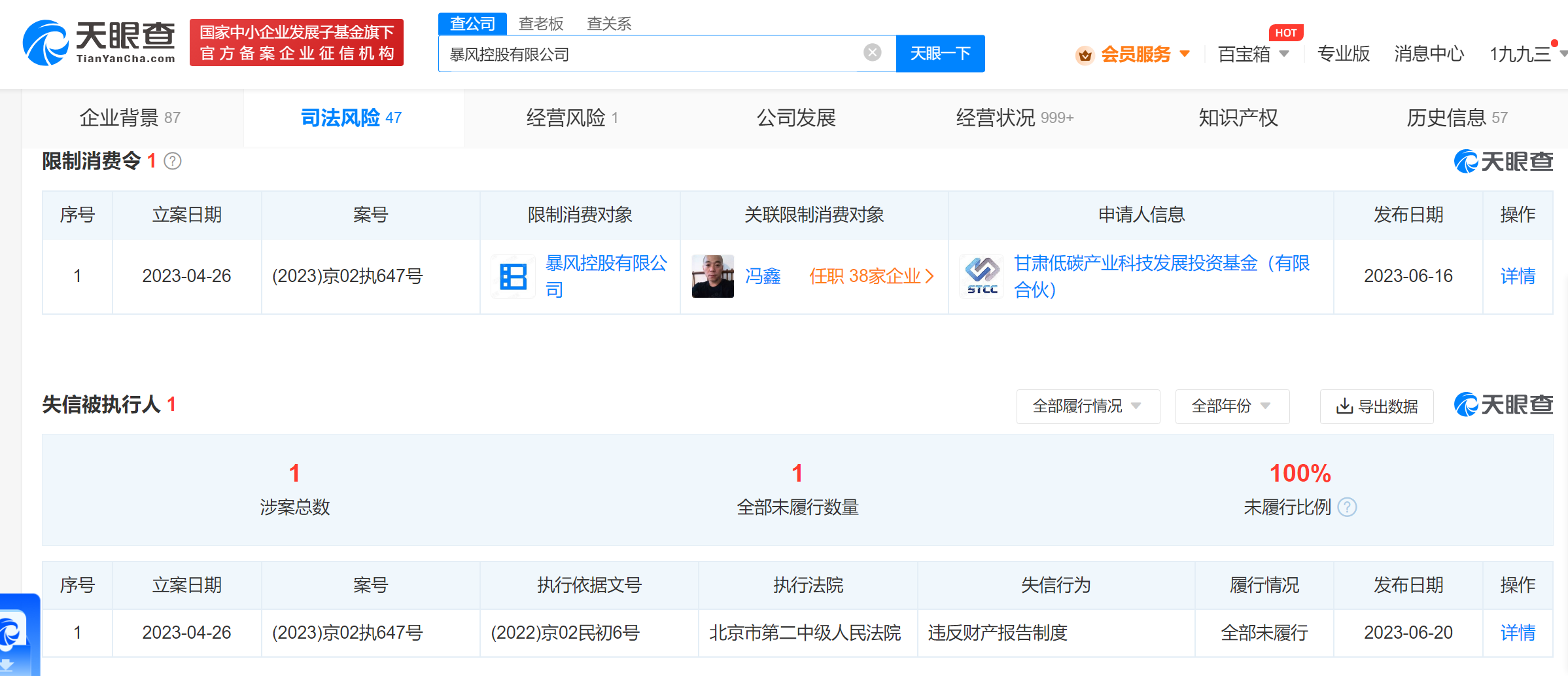The height and width of the screenshot is (676, 1568).
Task: Switch to 查关系 search tab
Action: (609, 24)
